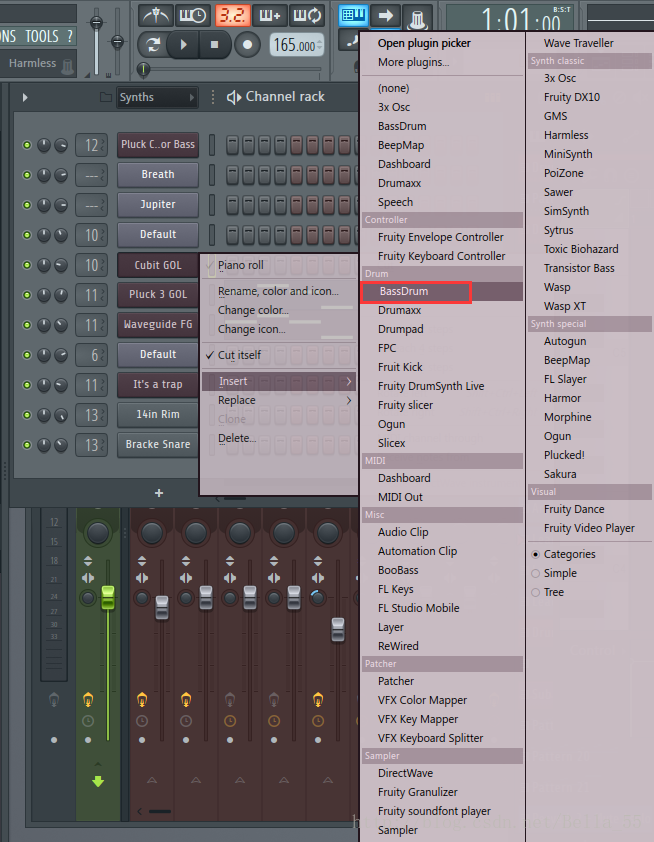Click the main volume slider
This screenshot has height=842, width=654.
[96, 23]
